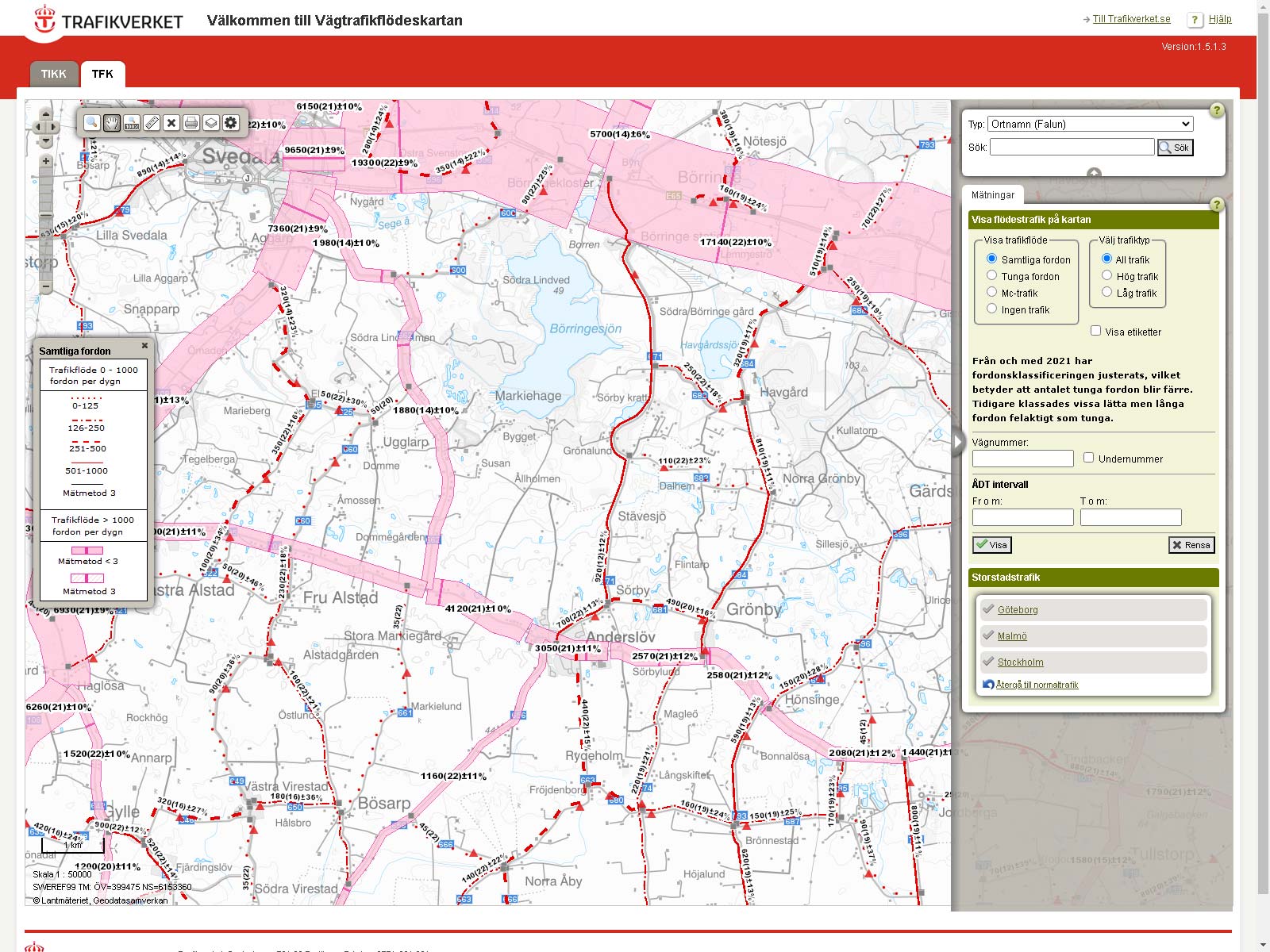Screen dimensions: 1270x952
Task: Open the Malmö traffic link
Action: [x=1012, y=636]
